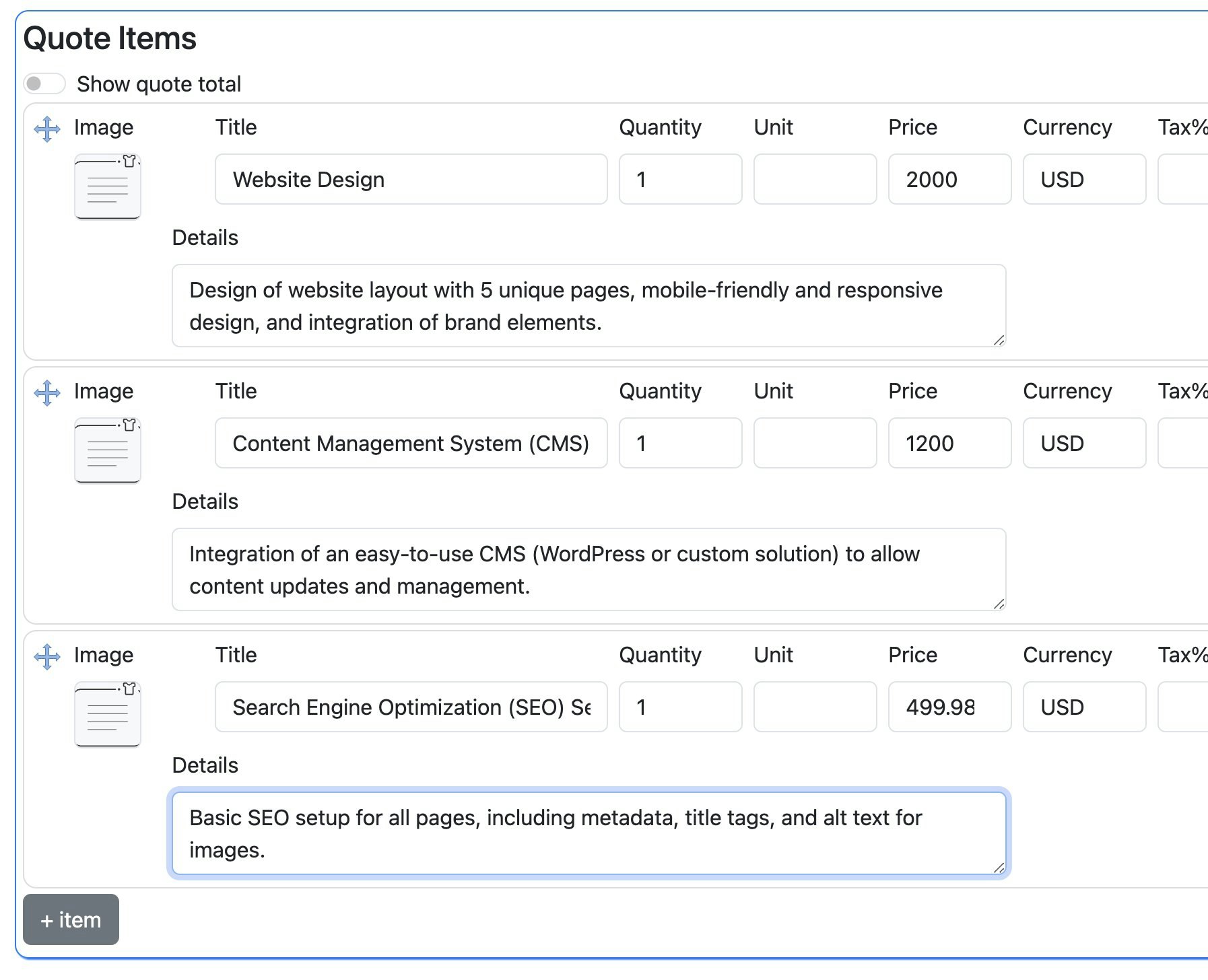
Task: Click the CMS integration details text area
Action: (589, 570)
